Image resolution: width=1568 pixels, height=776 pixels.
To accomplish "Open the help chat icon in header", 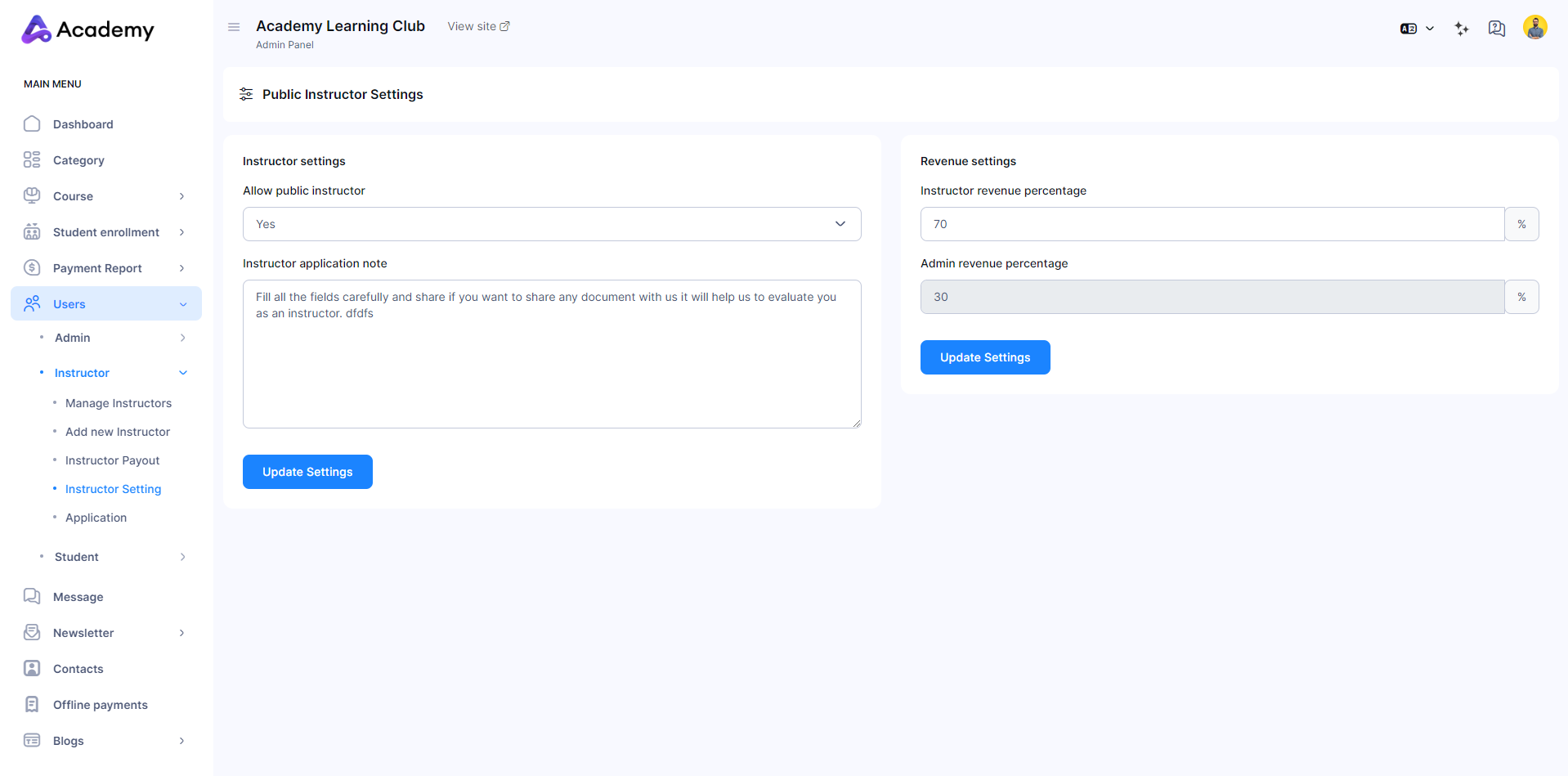I will tap(1496, 29).
